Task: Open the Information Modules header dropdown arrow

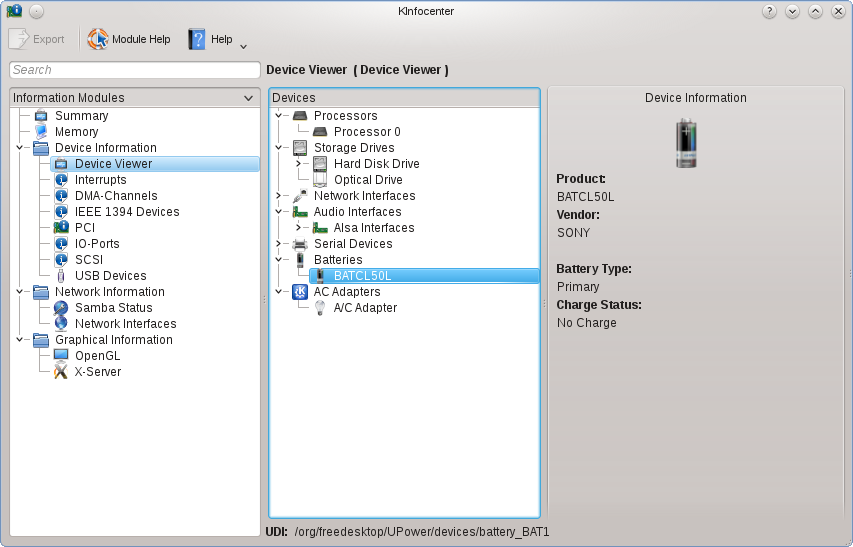Action: click(x=248, y=98)
